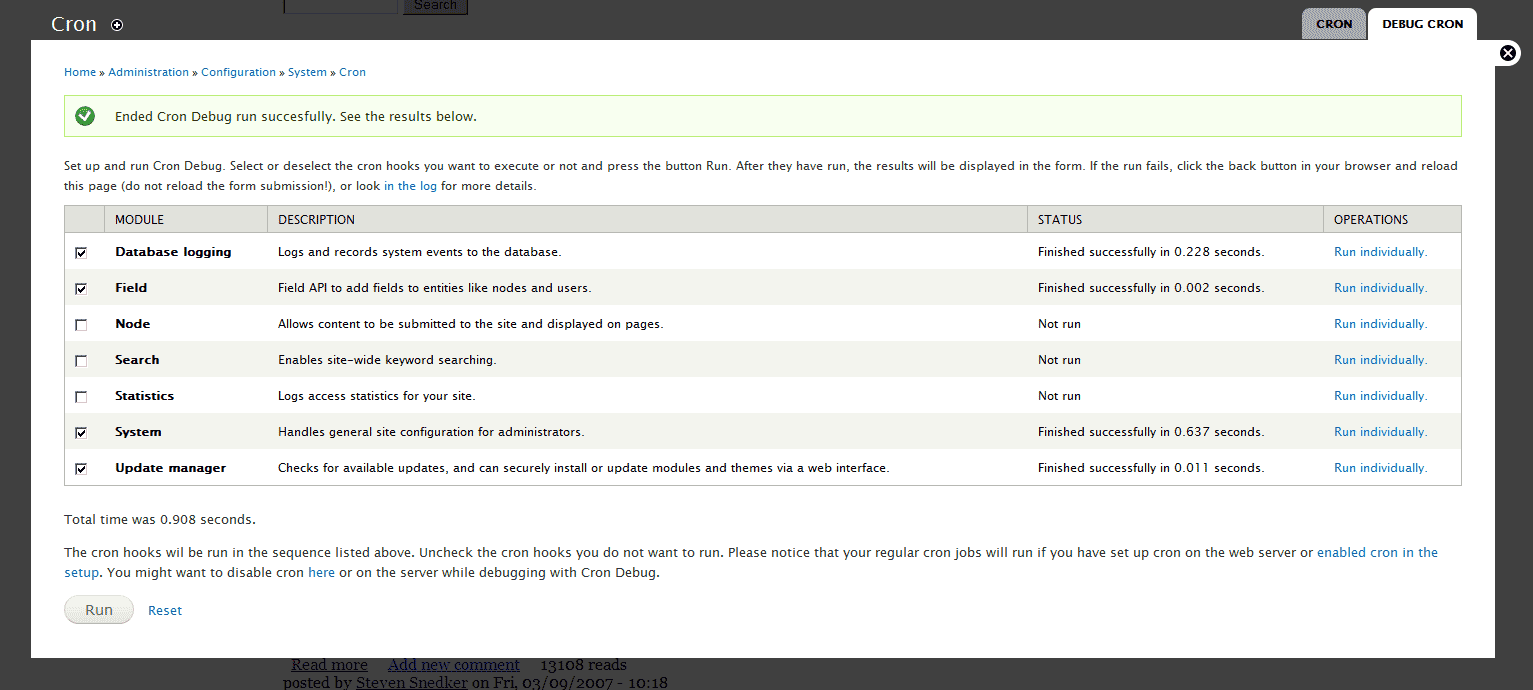The width and height of the screenshot is (1533, 690).
Task: Tick the Statistics module checkbox
Action: pos(81,397)
